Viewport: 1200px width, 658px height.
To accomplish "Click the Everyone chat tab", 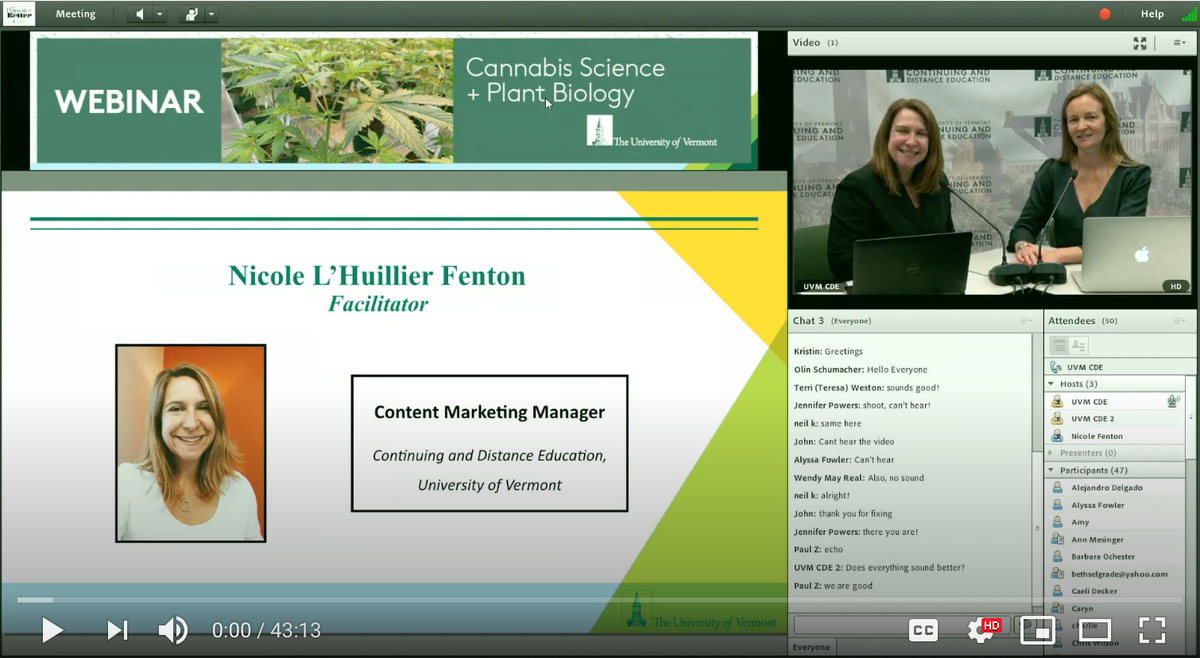I will [x=811, y=647].
